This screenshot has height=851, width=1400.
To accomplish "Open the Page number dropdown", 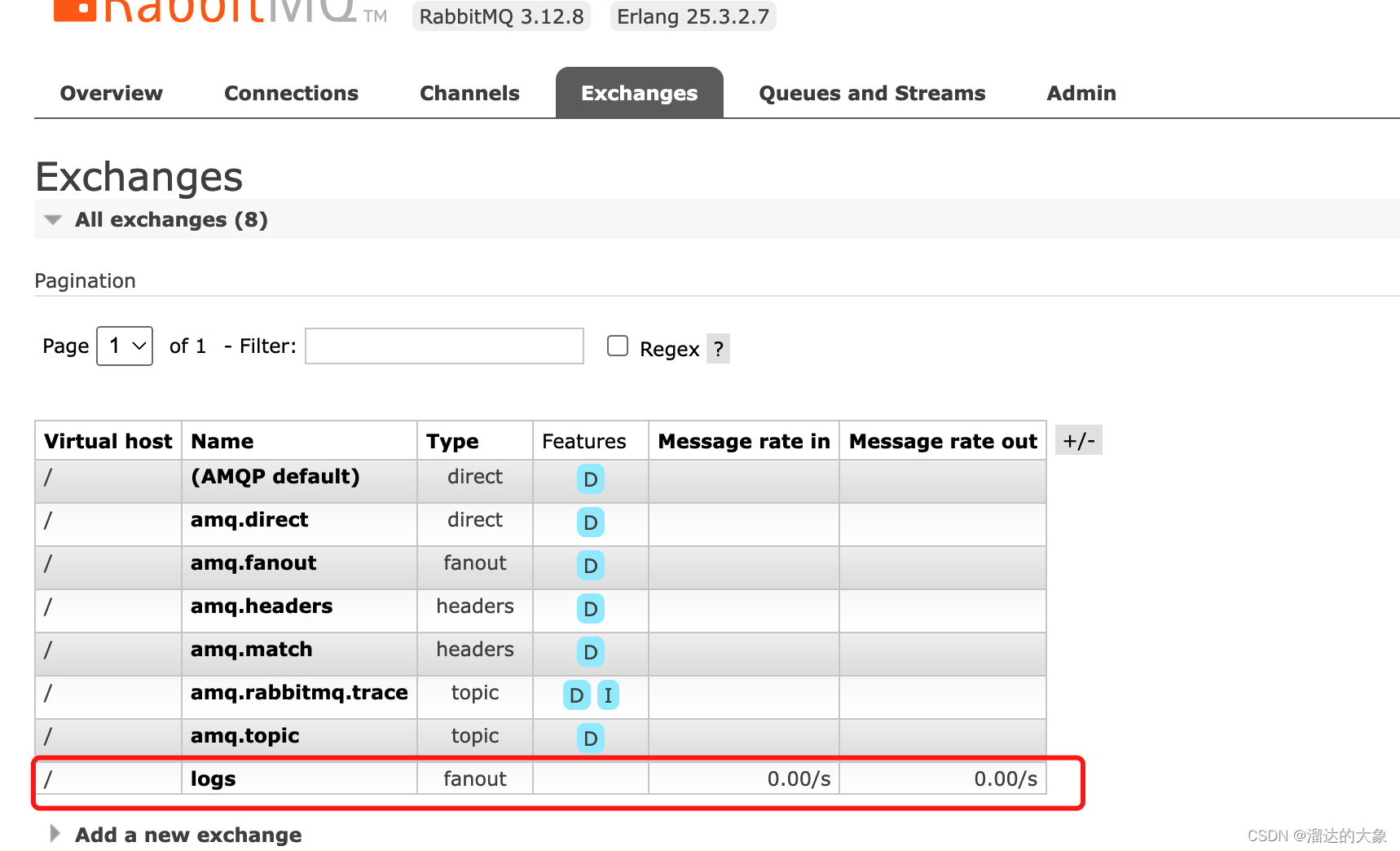I will tap(124, 346).
